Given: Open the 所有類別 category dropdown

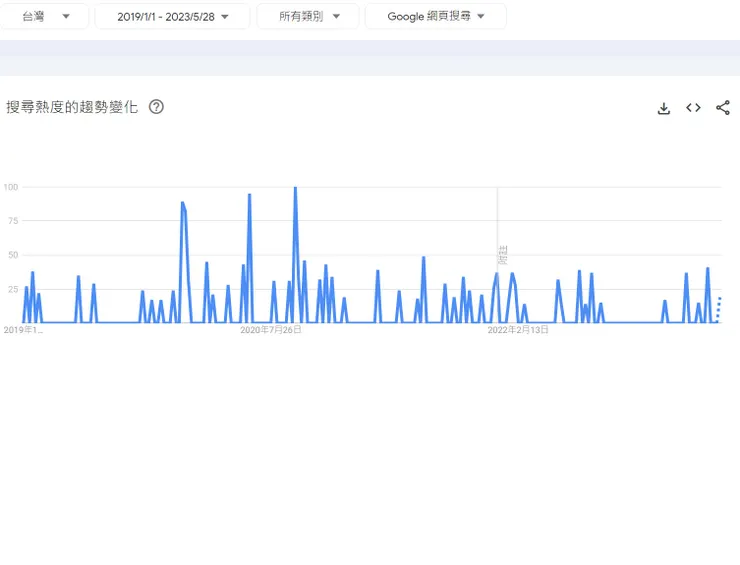Looking at the screenshot, I should (308, 17).
